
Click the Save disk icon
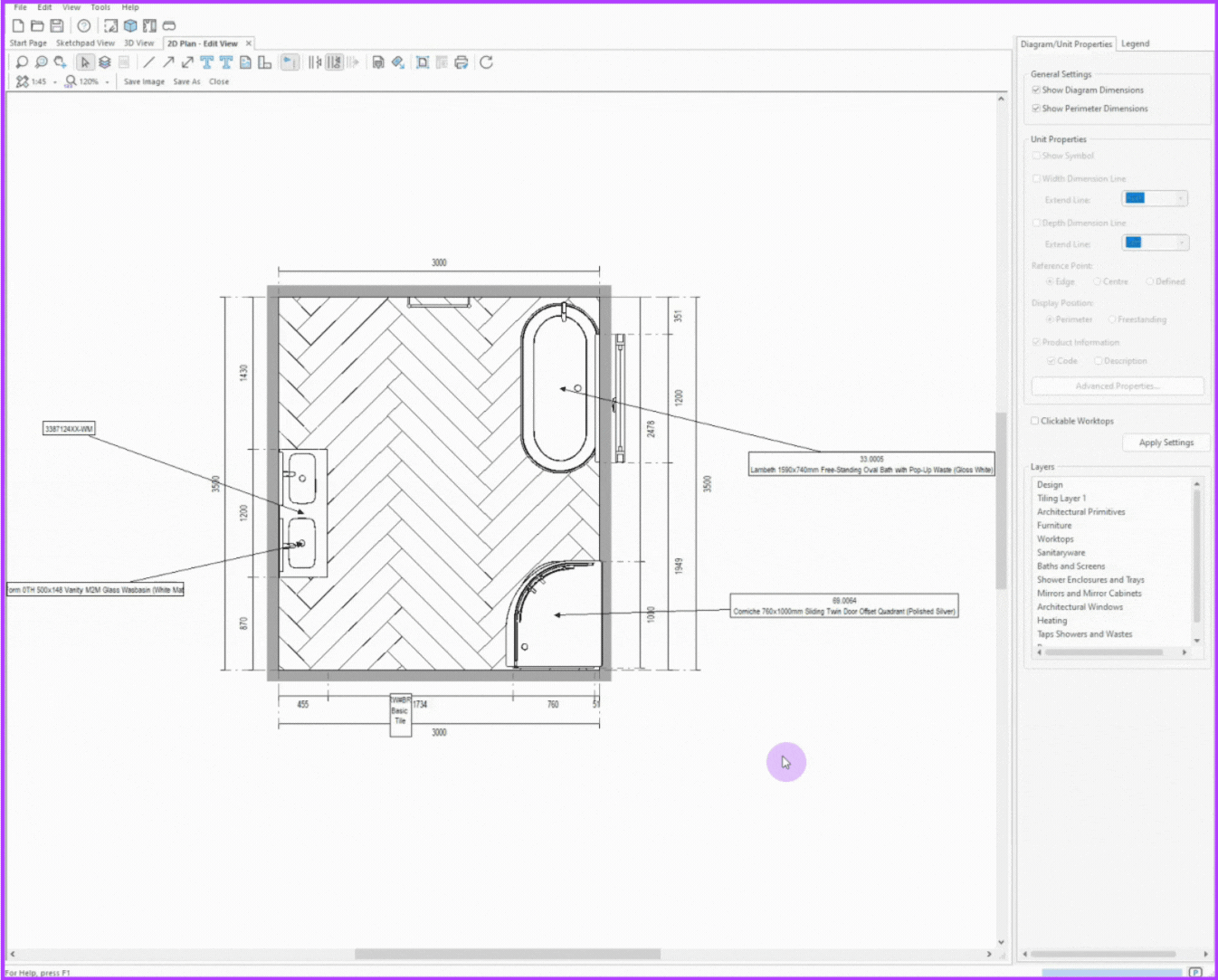(56, 25)
